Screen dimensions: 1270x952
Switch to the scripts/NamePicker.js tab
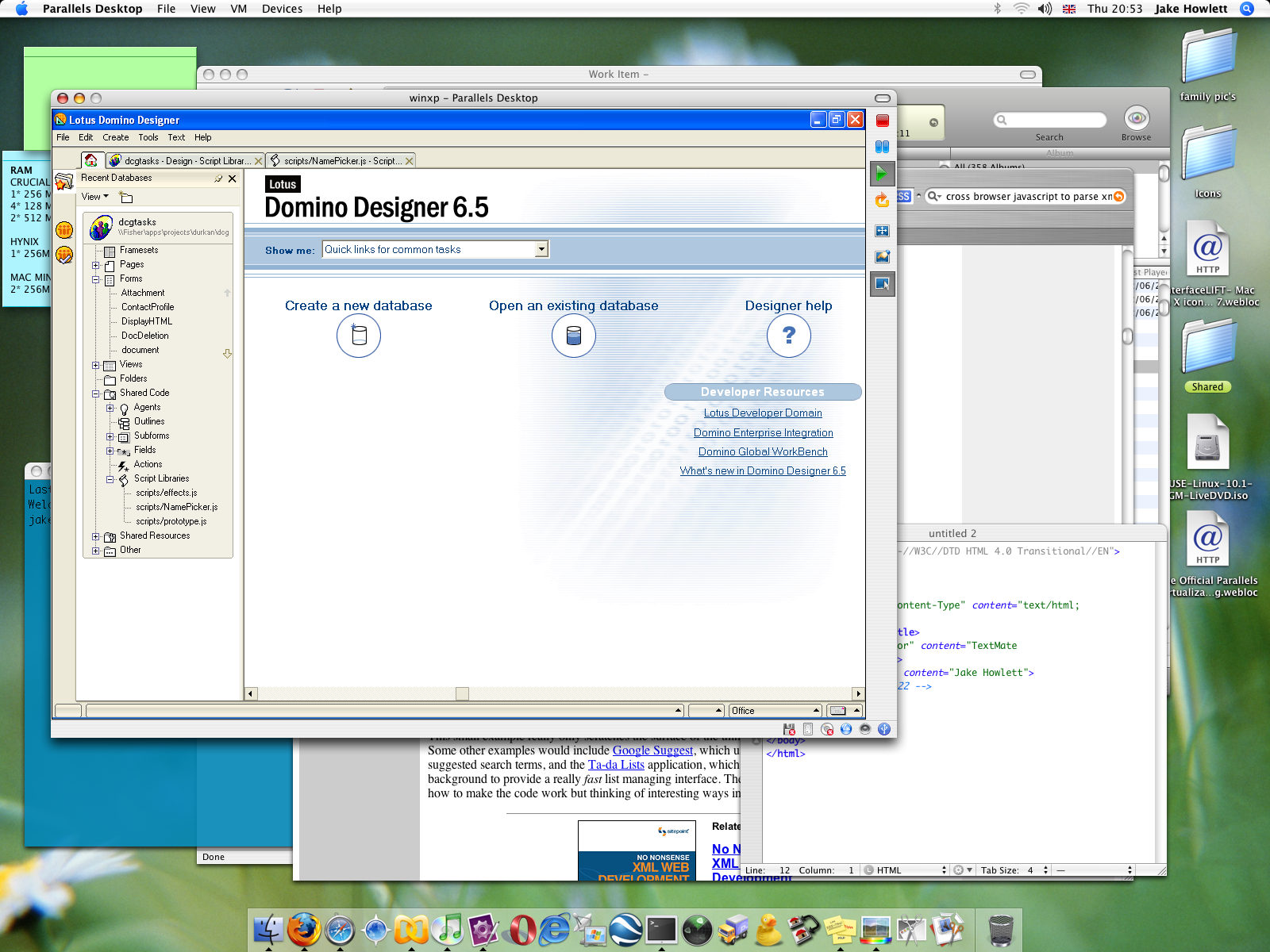pyautogui.click(x=341, y=160)
